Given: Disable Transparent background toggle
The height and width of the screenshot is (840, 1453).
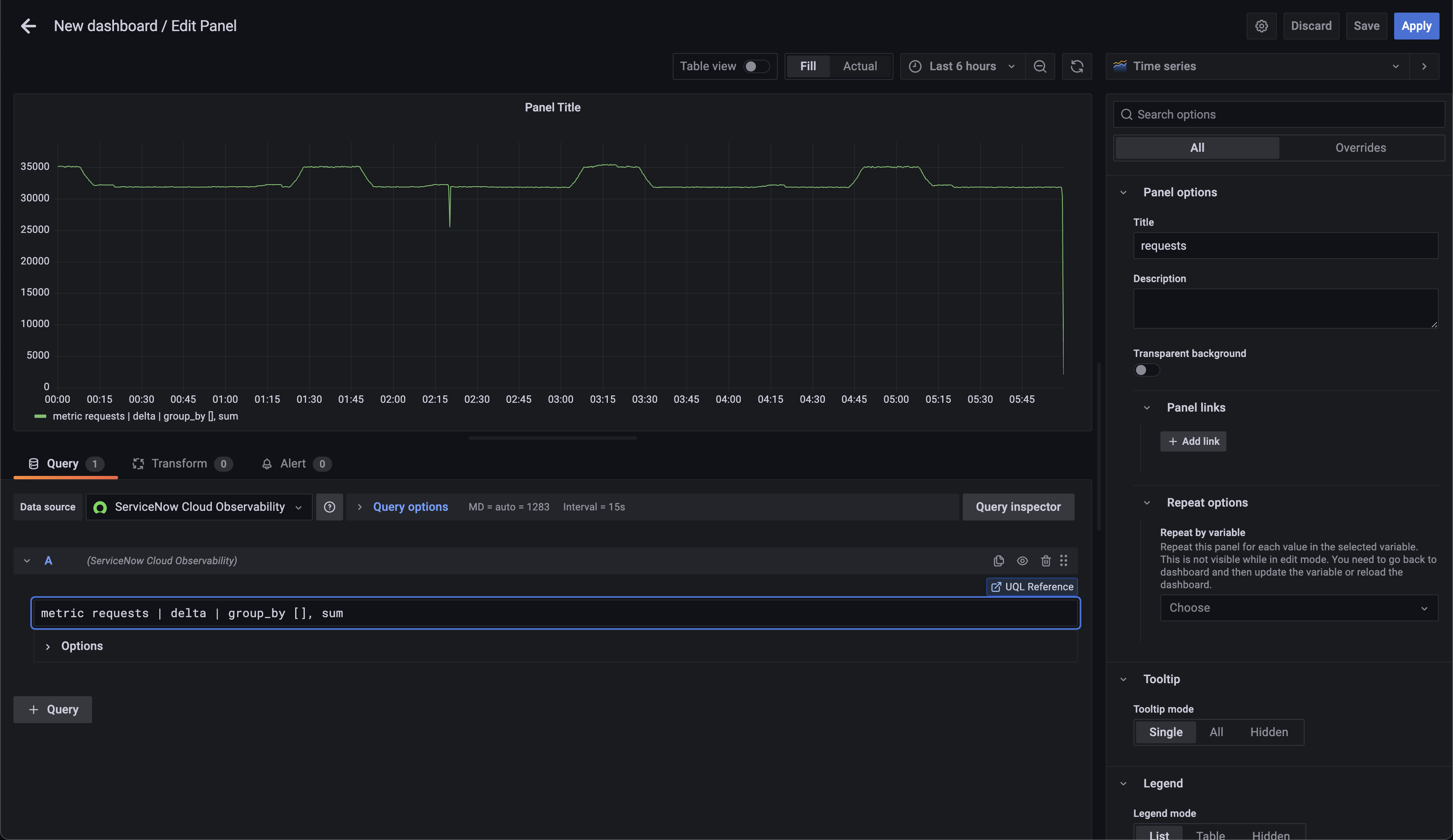Looking at the screenshot, I should [x=1146, y=370].
